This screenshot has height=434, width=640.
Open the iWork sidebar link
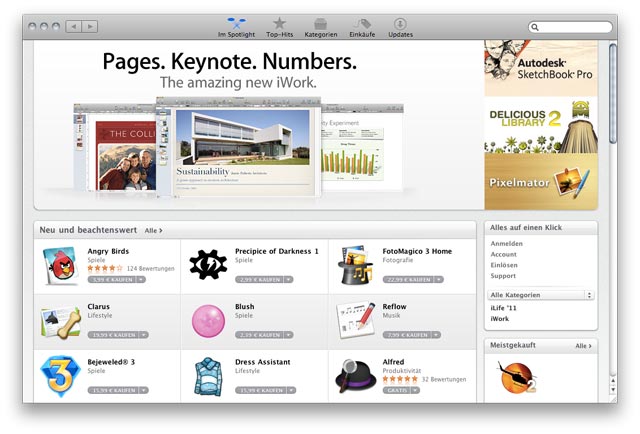(x=500, y=319)
